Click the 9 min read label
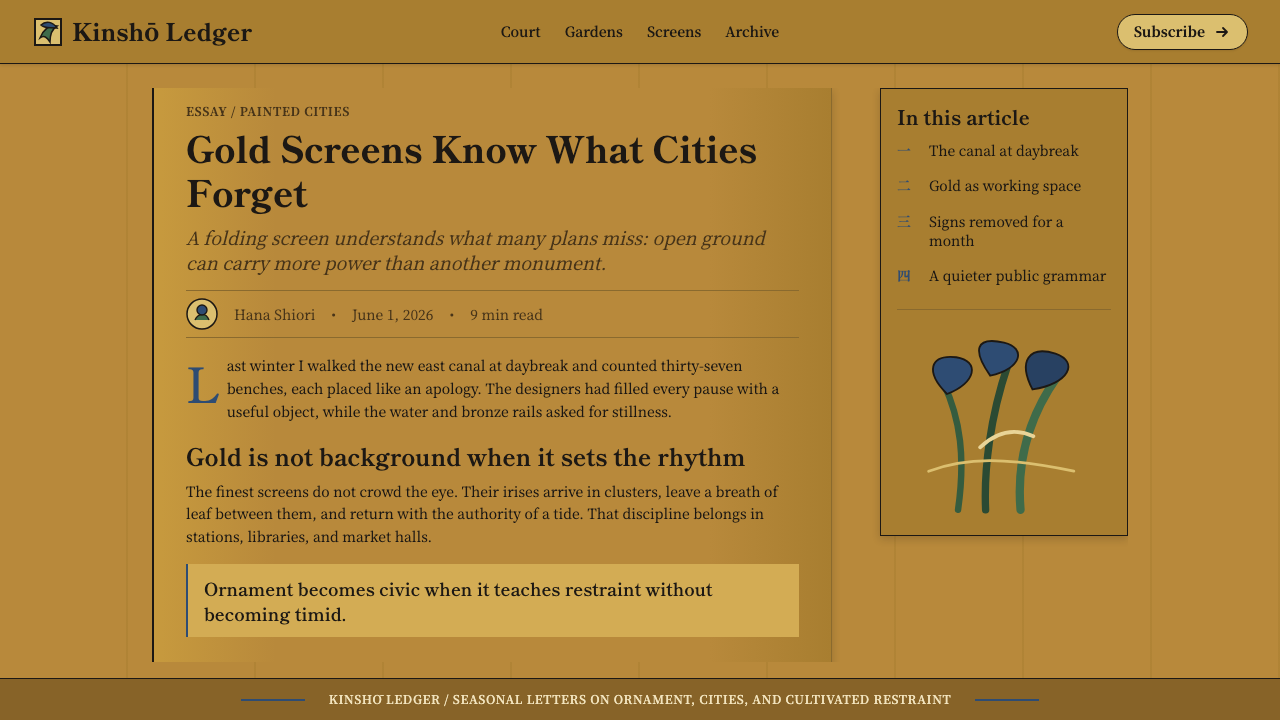 (506, 315)
